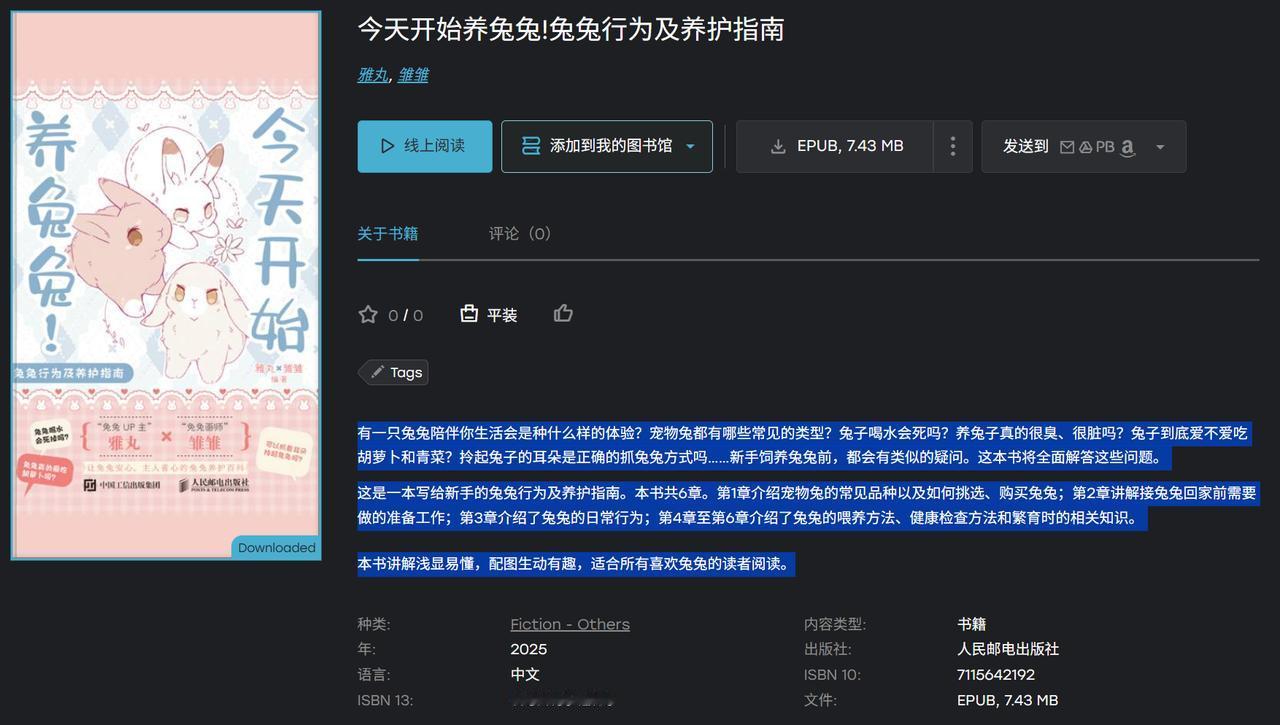
Task: Click the download arrow icon beside EPUB
Action: (777, 147)
